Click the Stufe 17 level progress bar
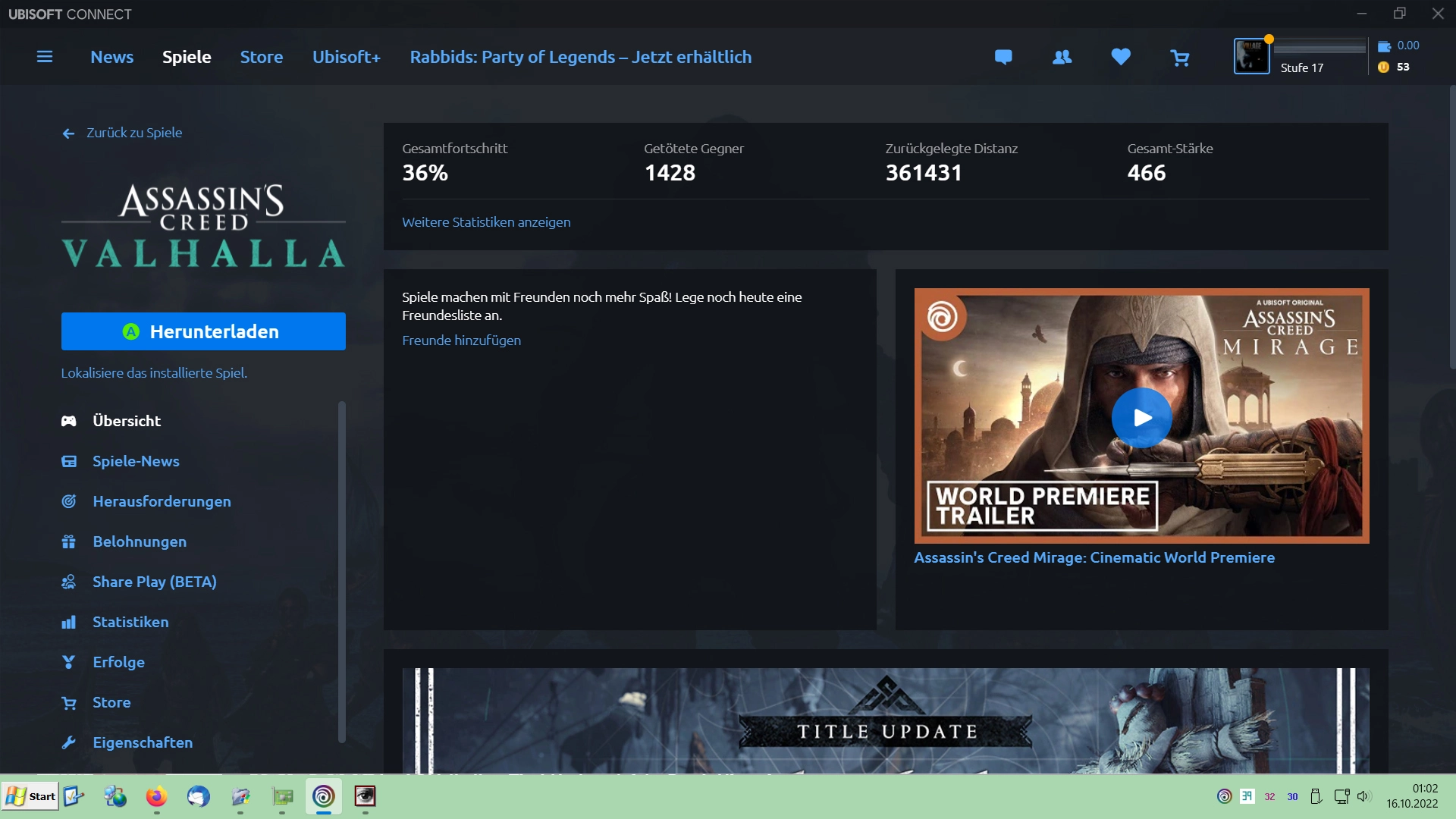Image resolution: width=1456 pixels, height=819 pixels. pyautogui.click(x=1319, y=49)
